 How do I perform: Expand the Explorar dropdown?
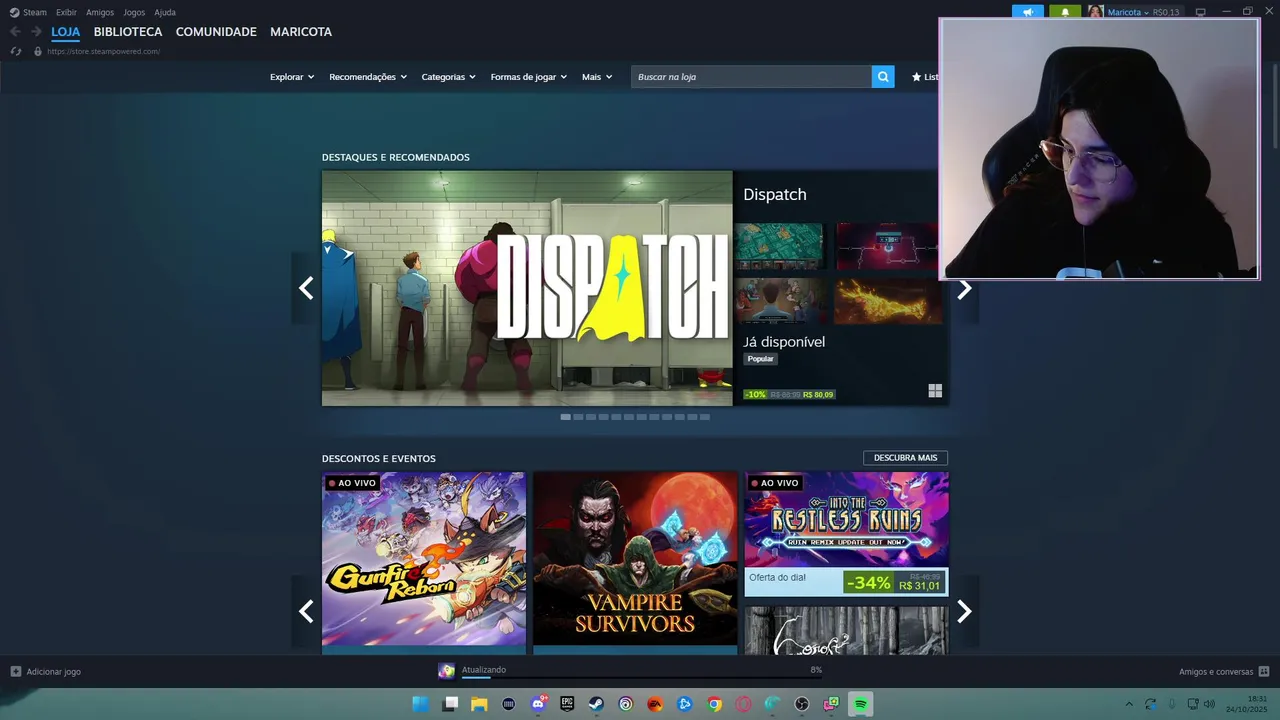[292, 77]
